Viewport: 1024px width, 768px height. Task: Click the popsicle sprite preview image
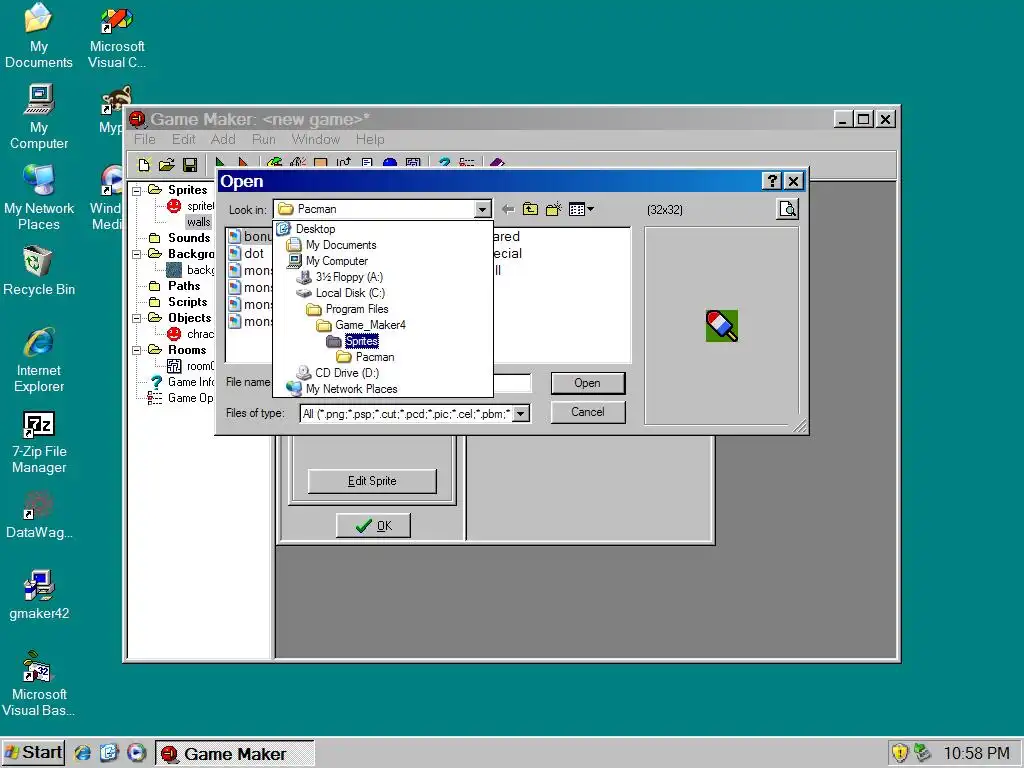coord(722,326)
